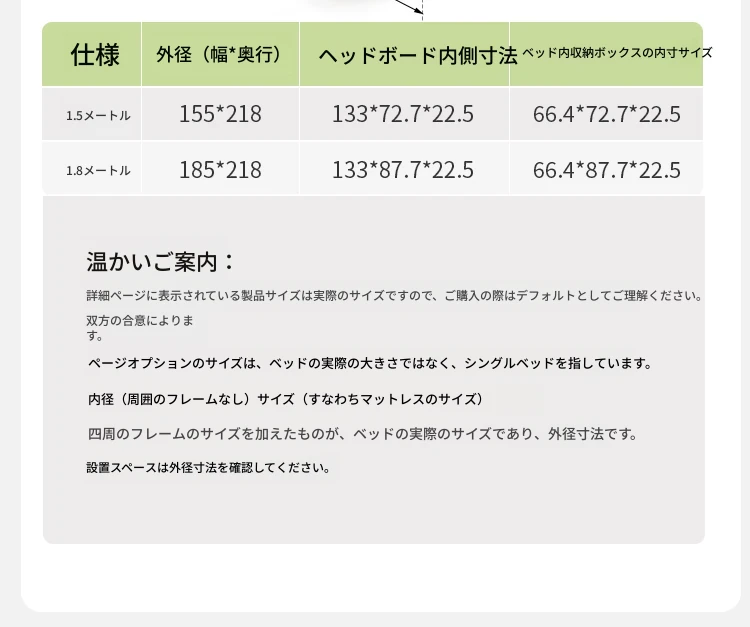
Task: Select the ベッド内収納ボックスの内寸サイズ header
Action: (616, 52)
